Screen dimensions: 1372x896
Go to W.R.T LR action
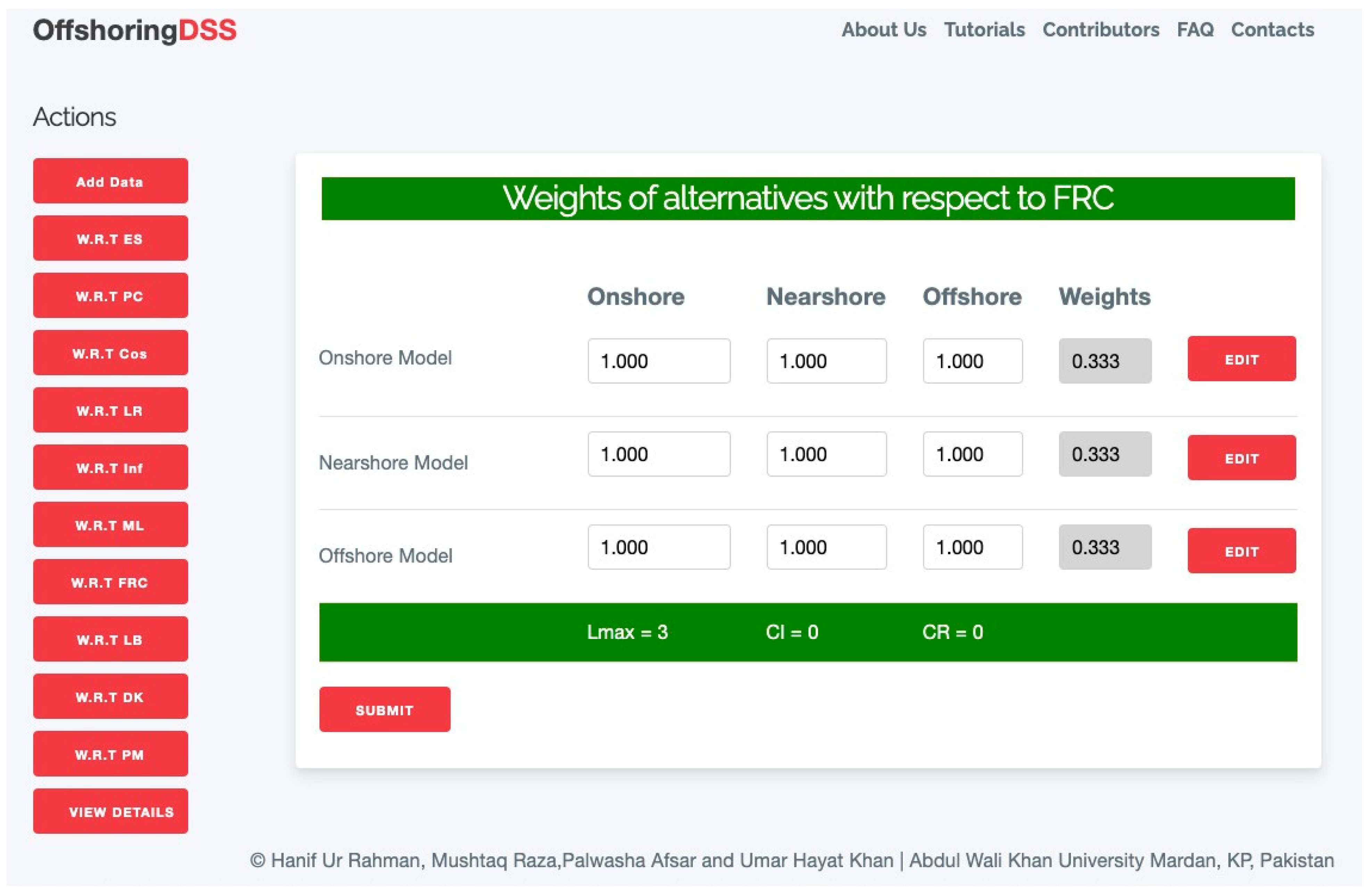tap(110, 410)
